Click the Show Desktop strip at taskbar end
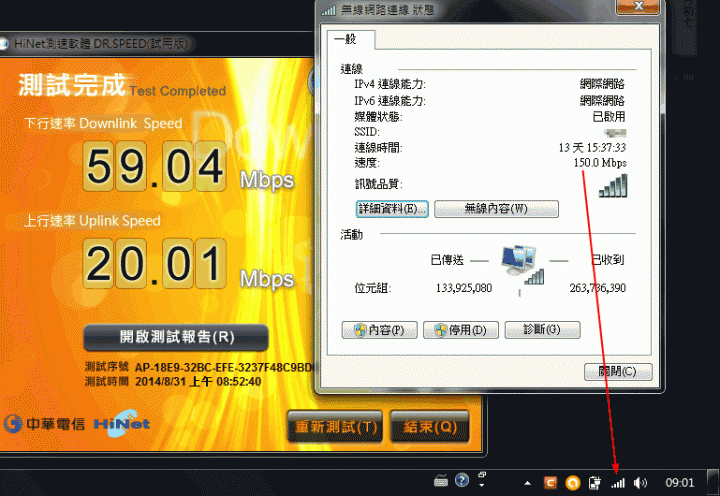 click(713, 482)
